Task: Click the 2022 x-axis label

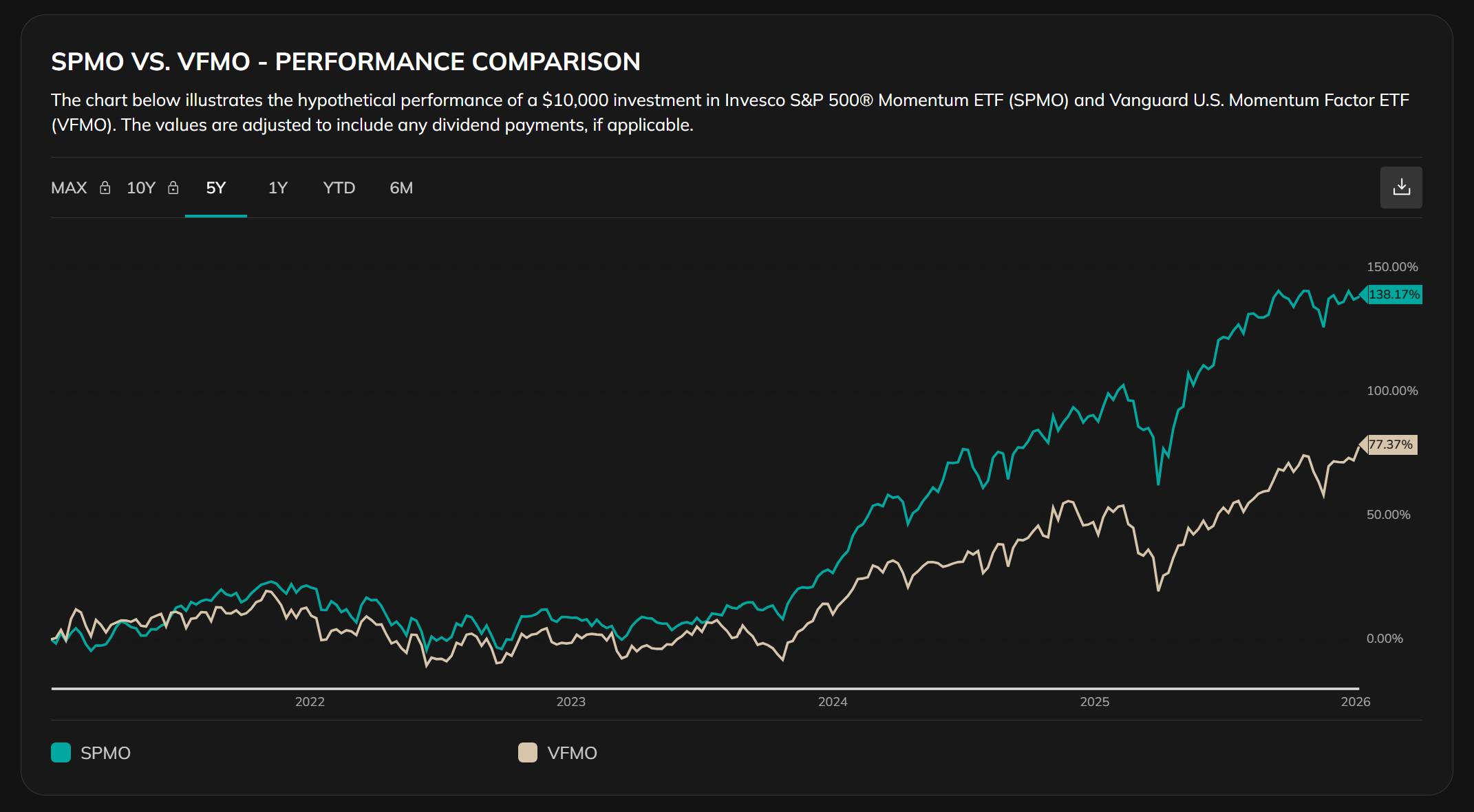Action: pos(310,702)
